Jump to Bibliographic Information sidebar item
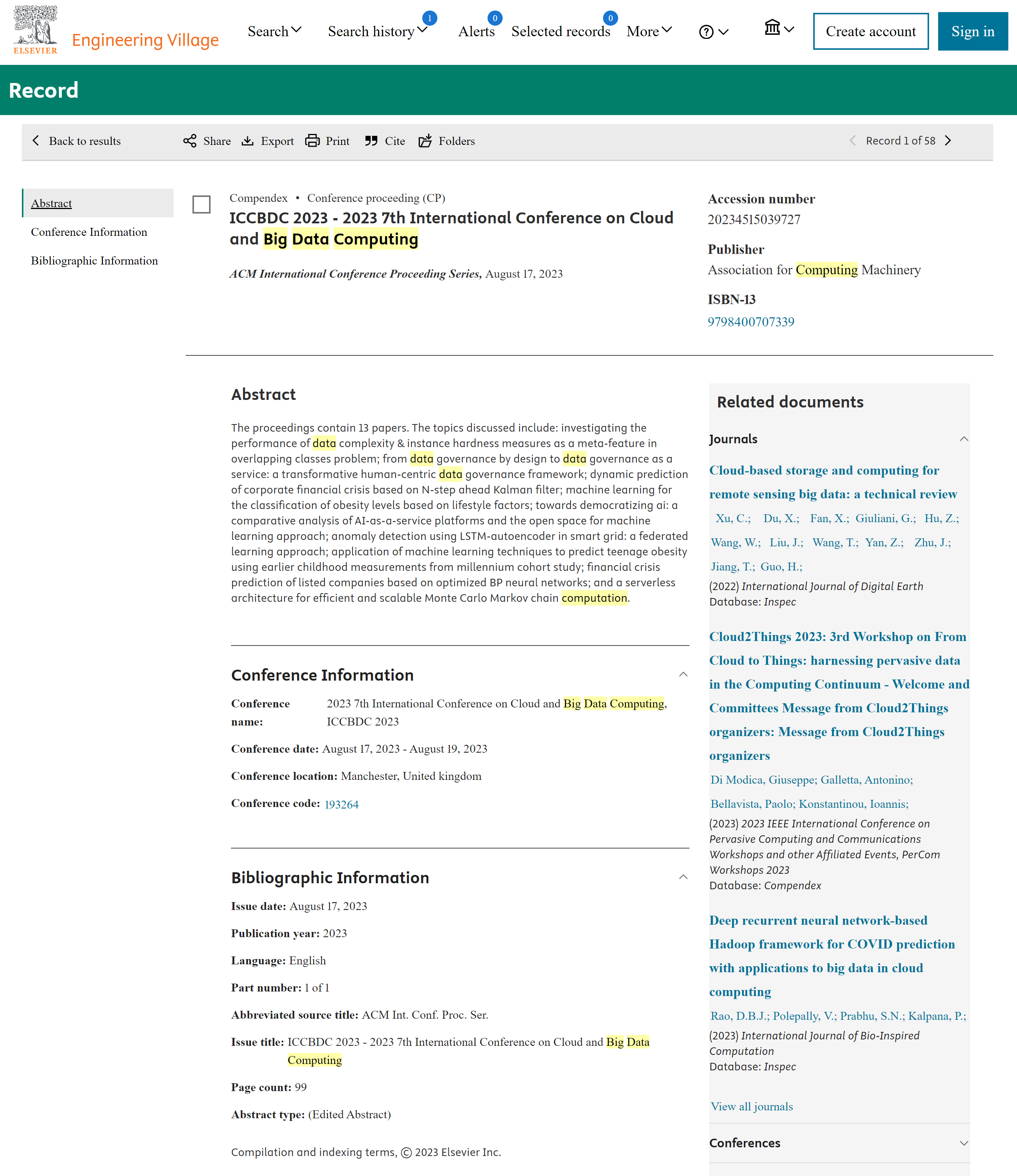This screenshot has height=1176, width=1017. [94, 260]
